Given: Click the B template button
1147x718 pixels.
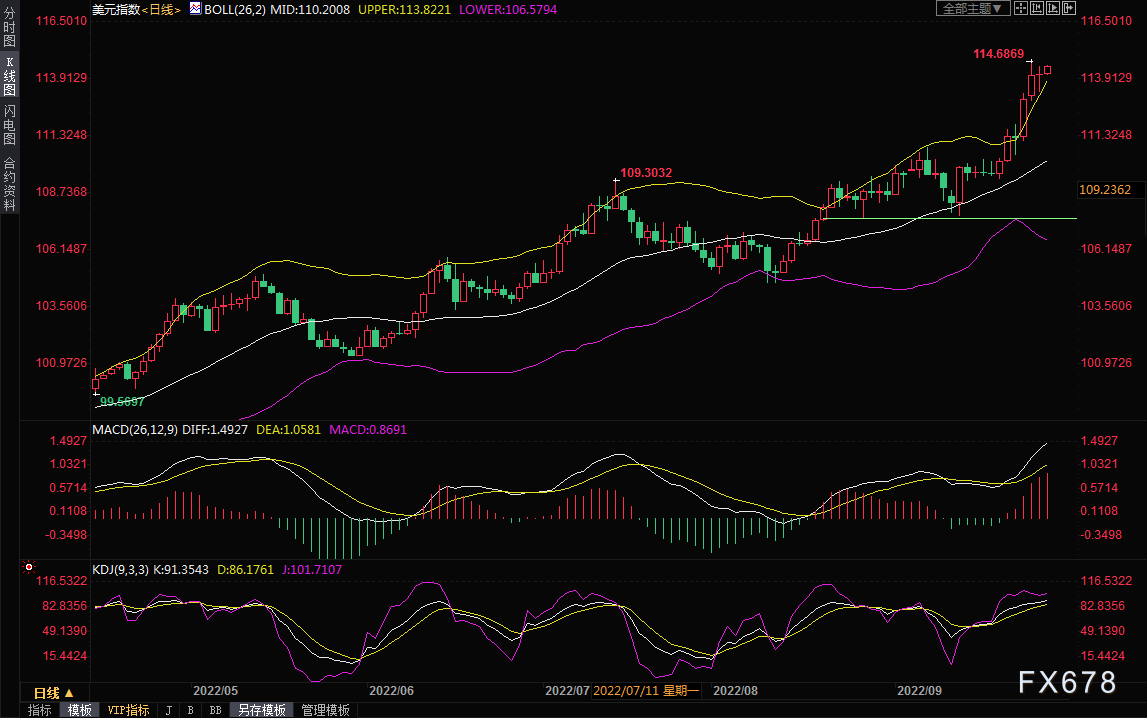Looking at the screenshot, I should pos(190,710).
